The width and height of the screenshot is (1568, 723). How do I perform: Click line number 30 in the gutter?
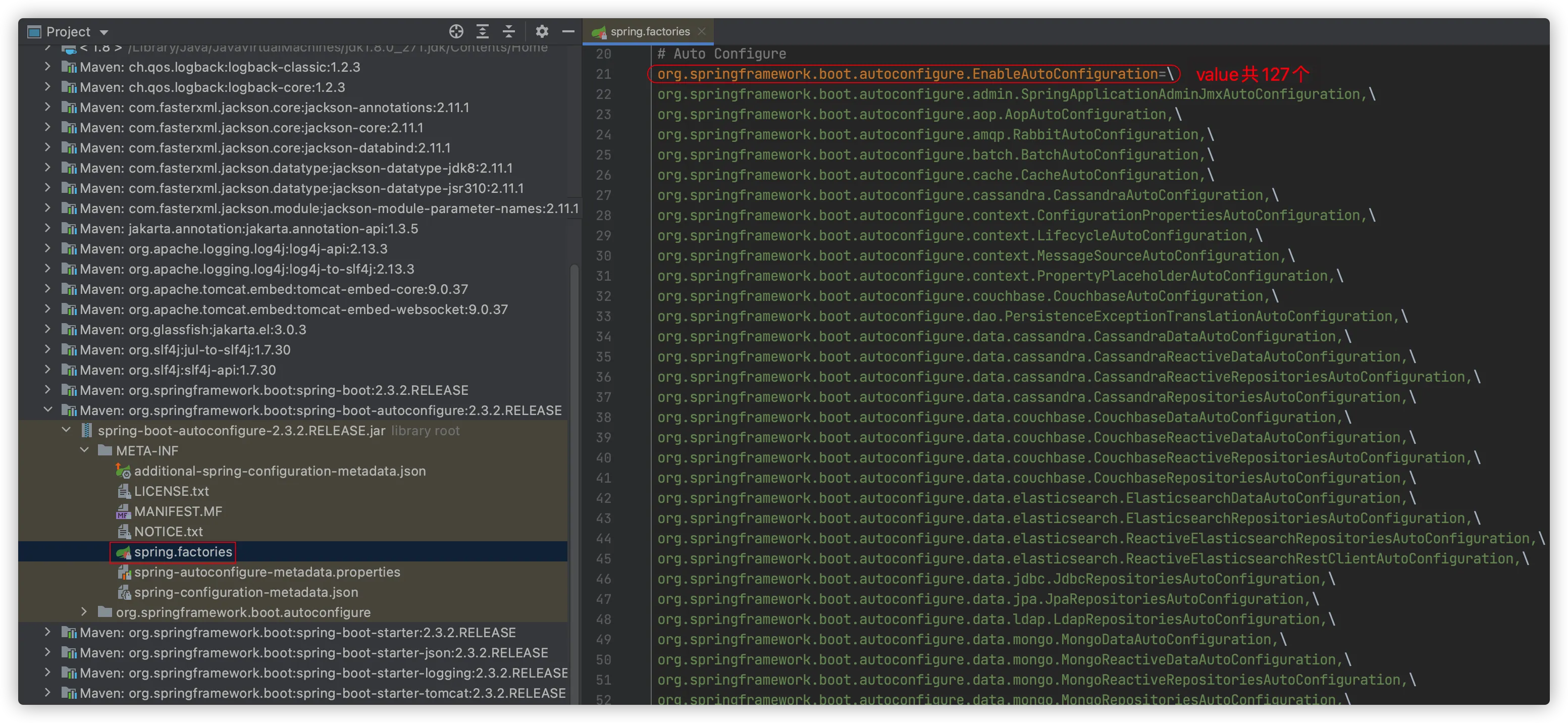coord(603,255)
